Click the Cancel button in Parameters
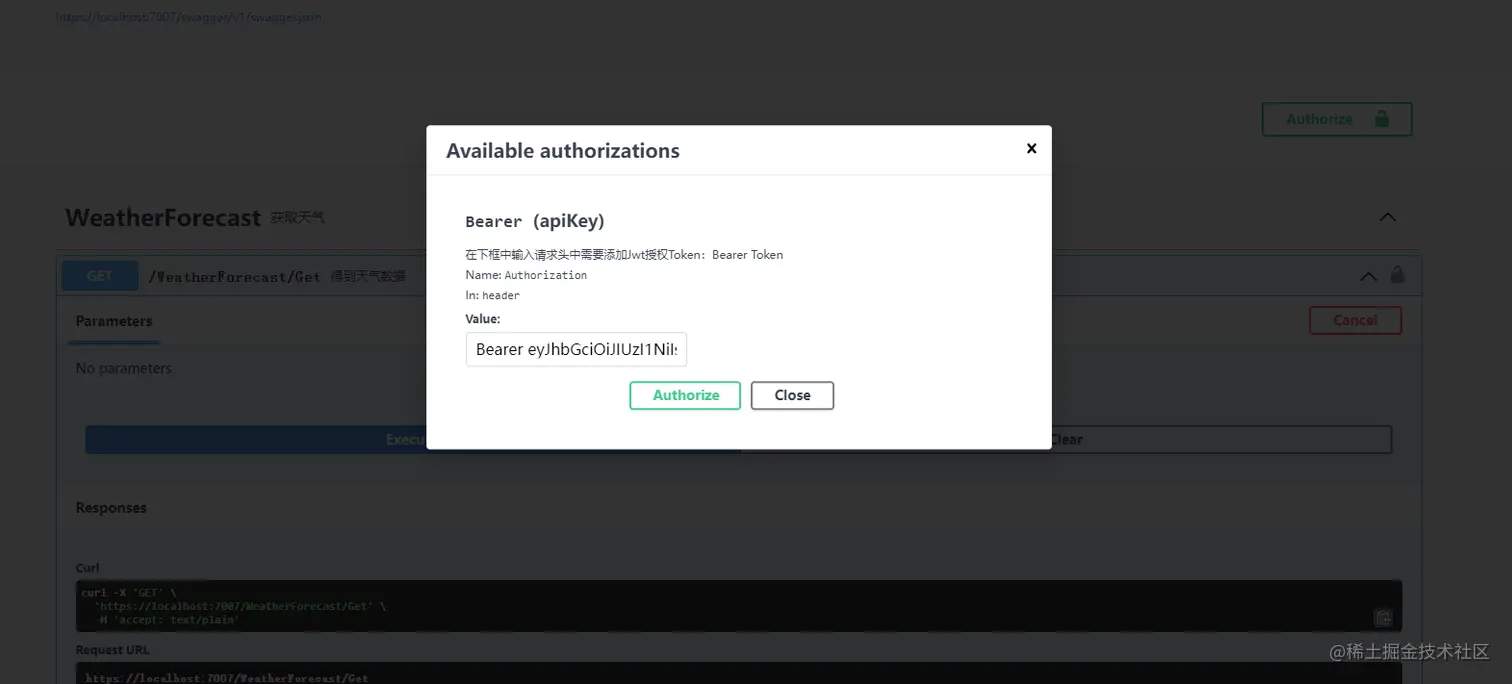The height and width of the screenshot is (684, 1512). (x=1355, y=320)
